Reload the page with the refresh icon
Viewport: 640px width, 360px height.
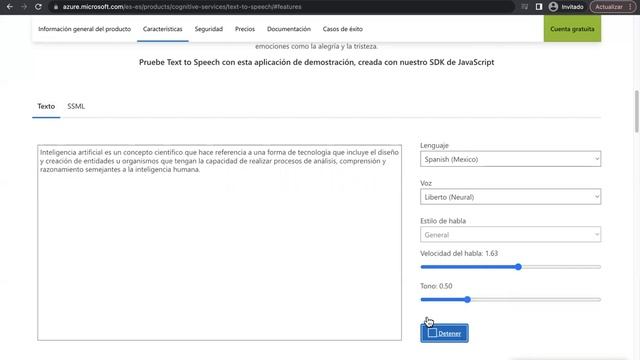[38, 7]
